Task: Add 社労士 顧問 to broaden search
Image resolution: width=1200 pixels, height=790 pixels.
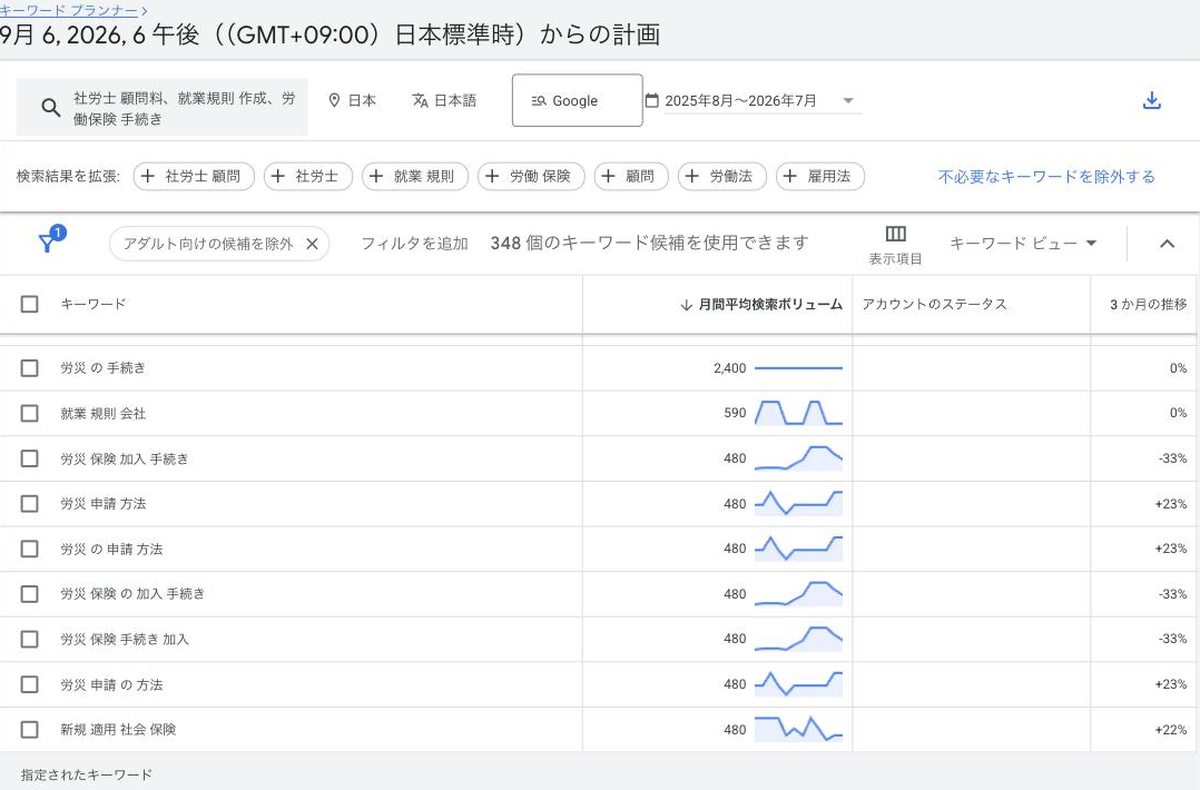Action: click(x=194, y=177)
